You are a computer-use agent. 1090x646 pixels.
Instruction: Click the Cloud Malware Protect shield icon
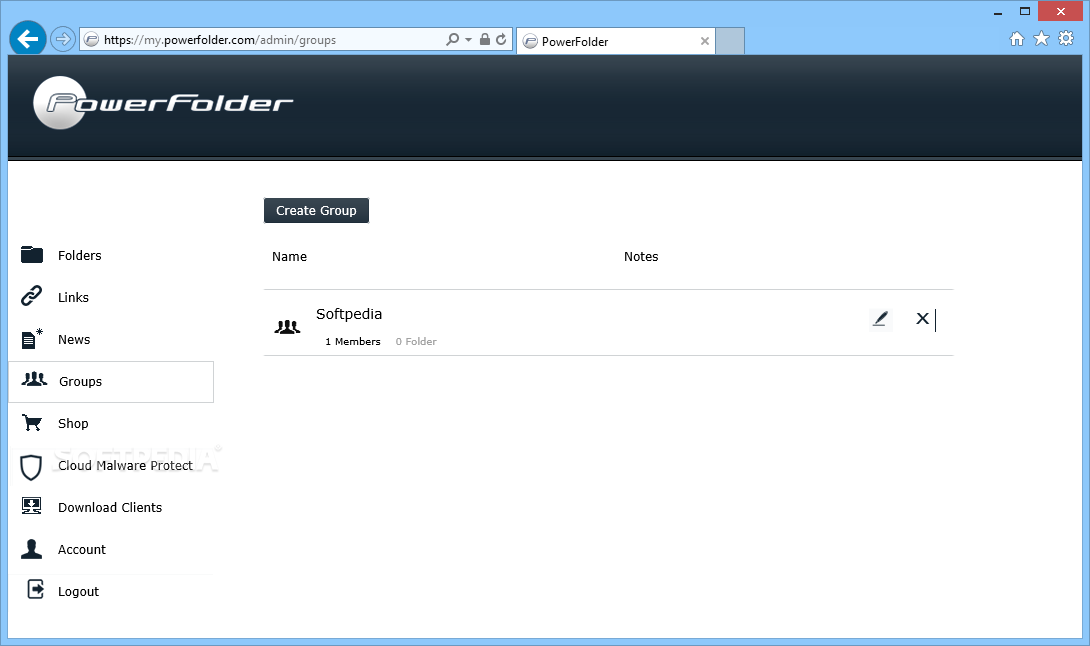[x=31, y=467]
